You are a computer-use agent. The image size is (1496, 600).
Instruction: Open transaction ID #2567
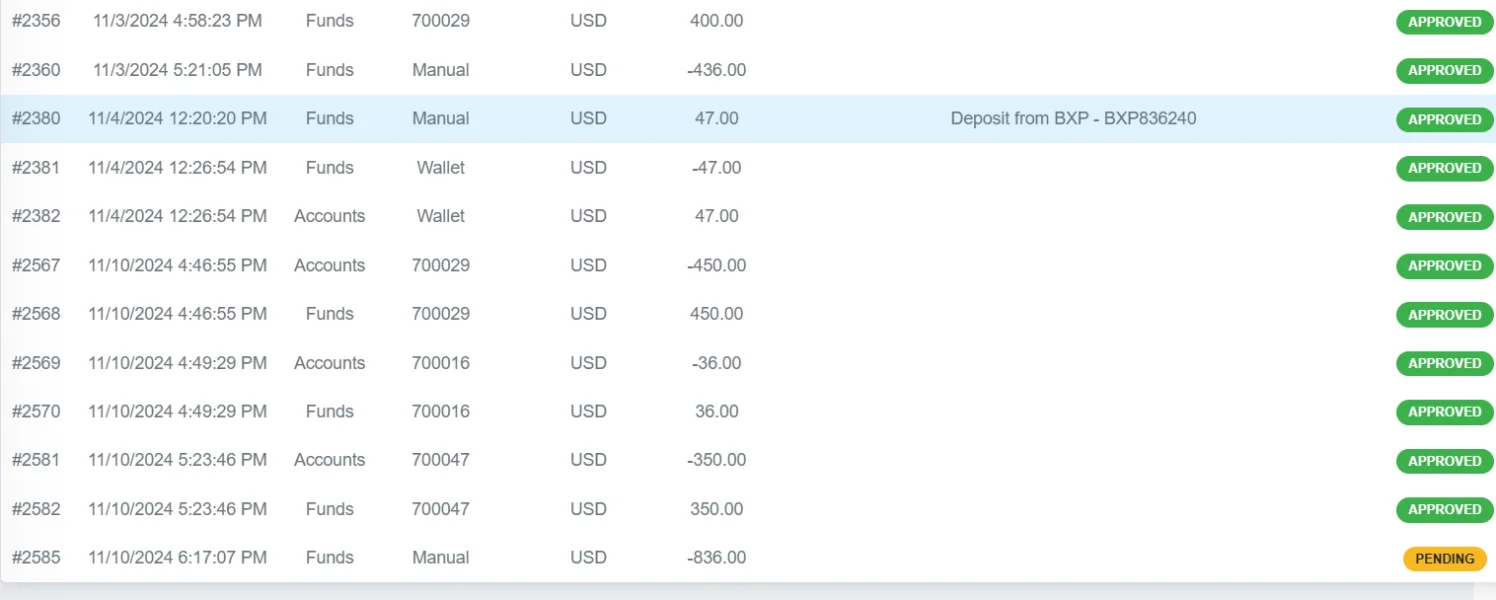point(36,266)
